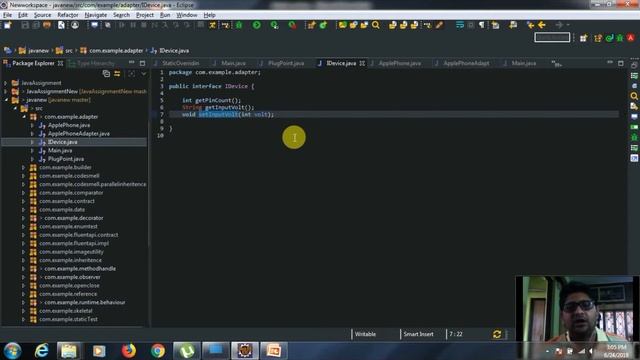
Task: Toggle Link with Editor in Package Explorer
Action: [x=117, y=74]
